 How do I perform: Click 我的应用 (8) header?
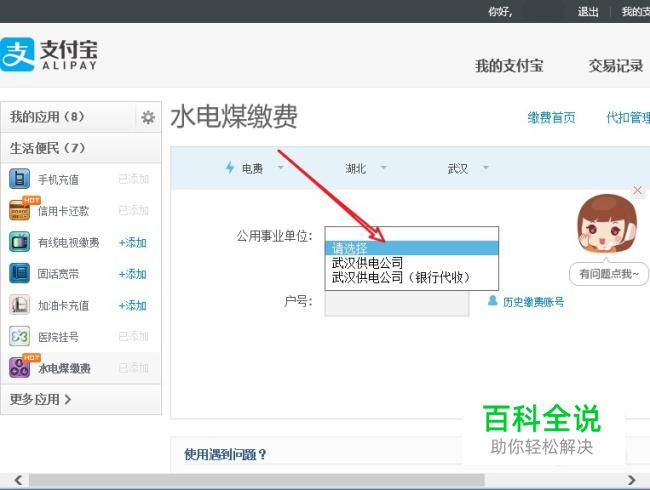[47, 117]
